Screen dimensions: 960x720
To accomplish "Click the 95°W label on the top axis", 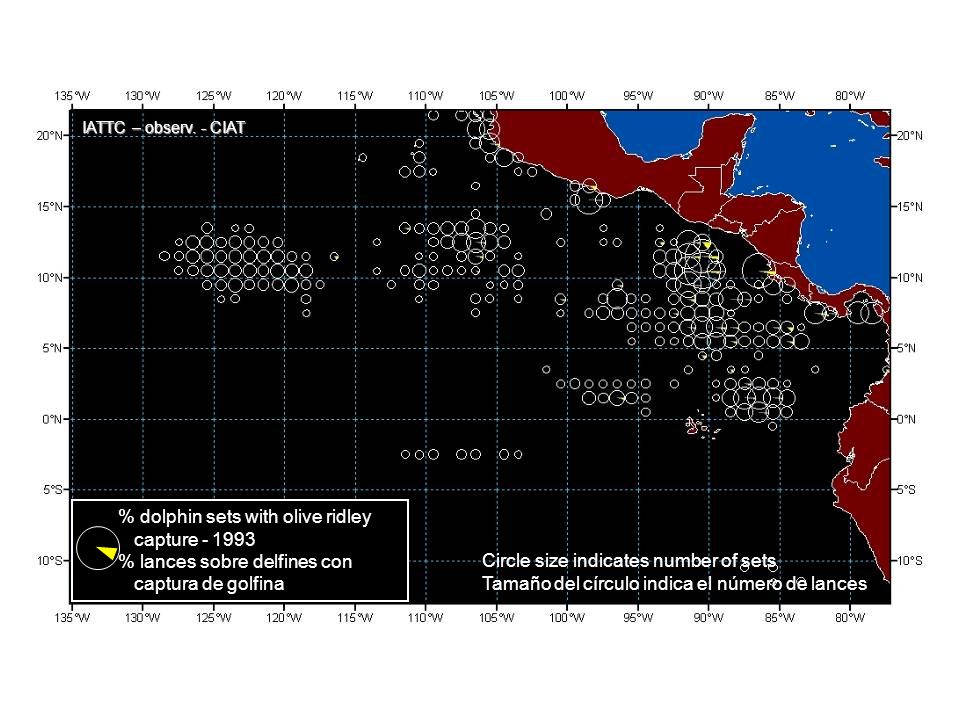I will coord(638,96).
